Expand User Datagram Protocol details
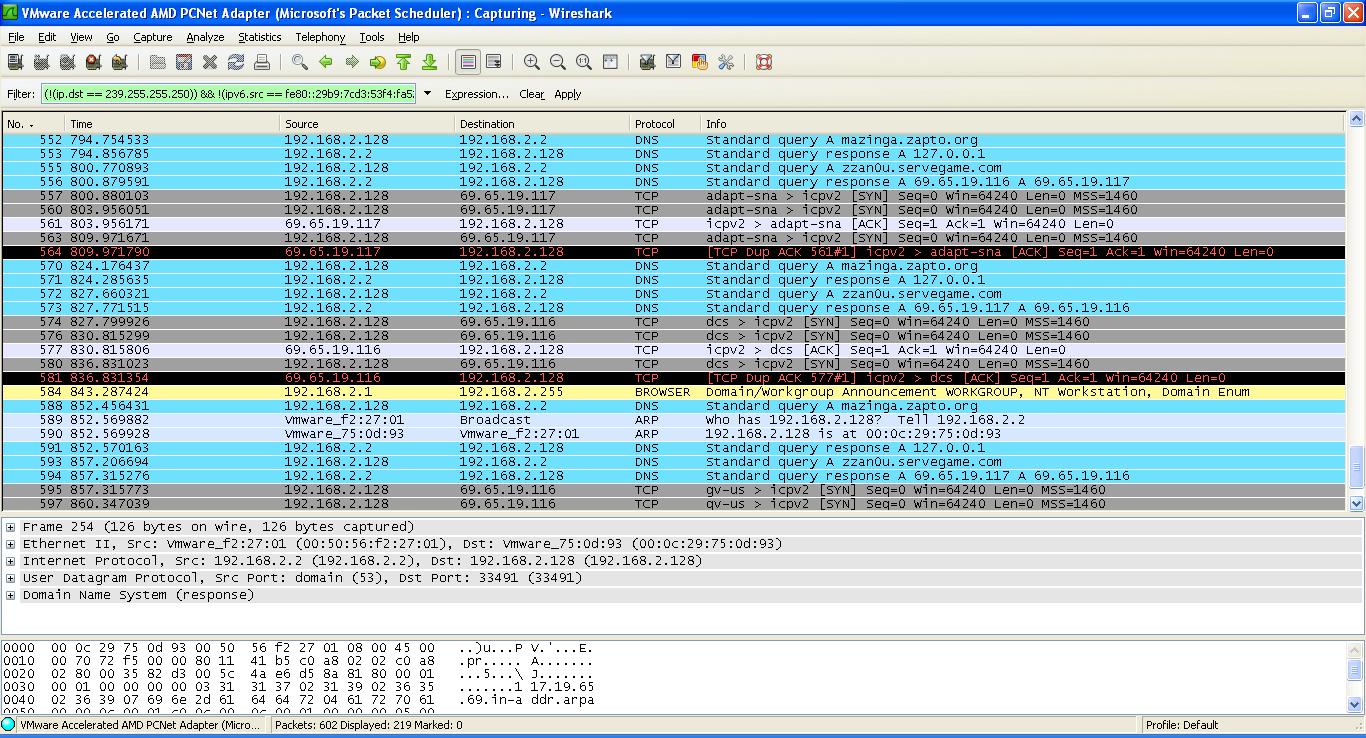This screenshot has width=1366, height=738. 10,578
